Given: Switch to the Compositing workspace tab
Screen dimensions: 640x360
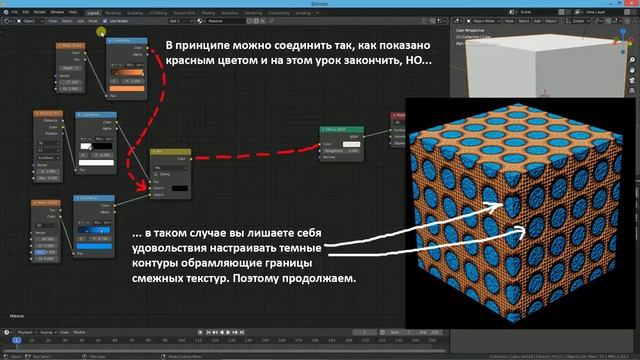Looking at the screenshot, I should (x=278, y=13).
